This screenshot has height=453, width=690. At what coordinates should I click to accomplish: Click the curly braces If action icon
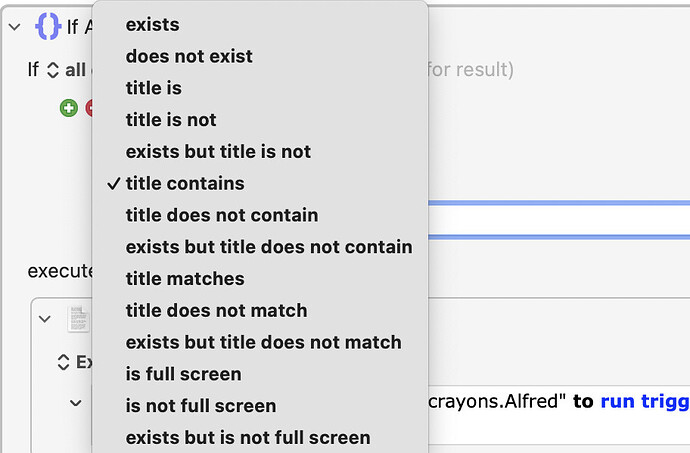(x=48, y=26)
